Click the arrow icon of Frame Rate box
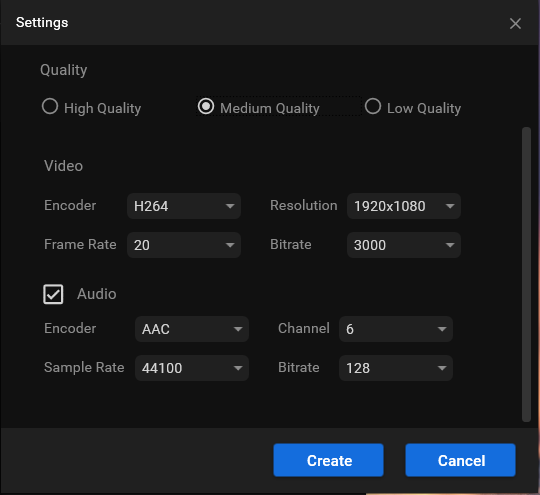 (x=230, y=245)
